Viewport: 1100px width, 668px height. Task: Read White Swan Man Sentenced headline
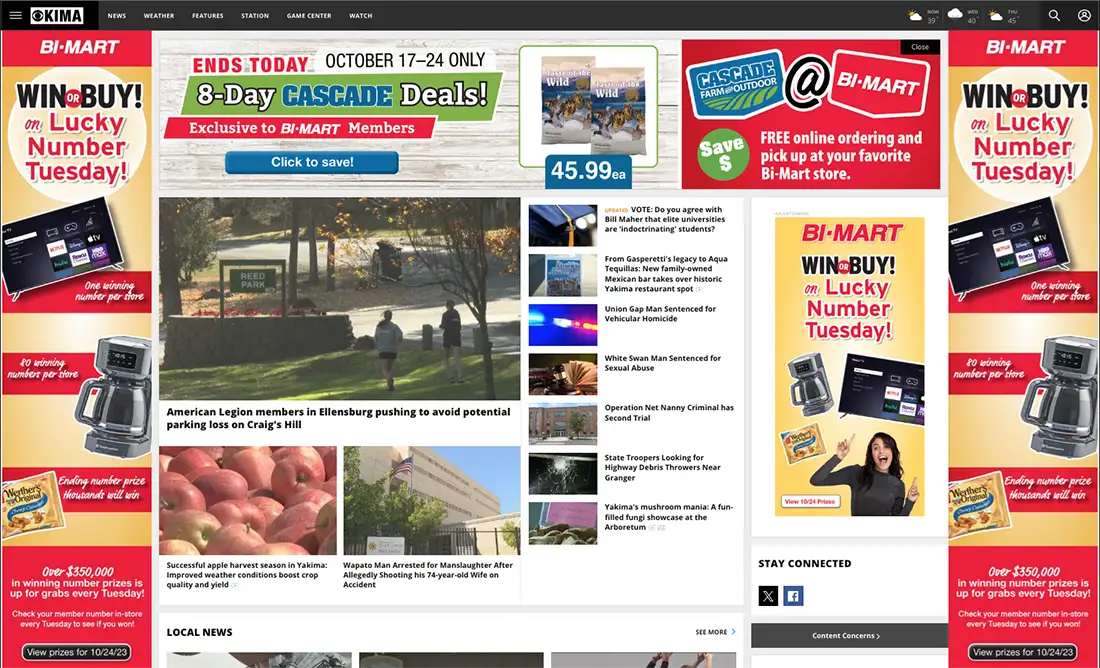point(663,363)
